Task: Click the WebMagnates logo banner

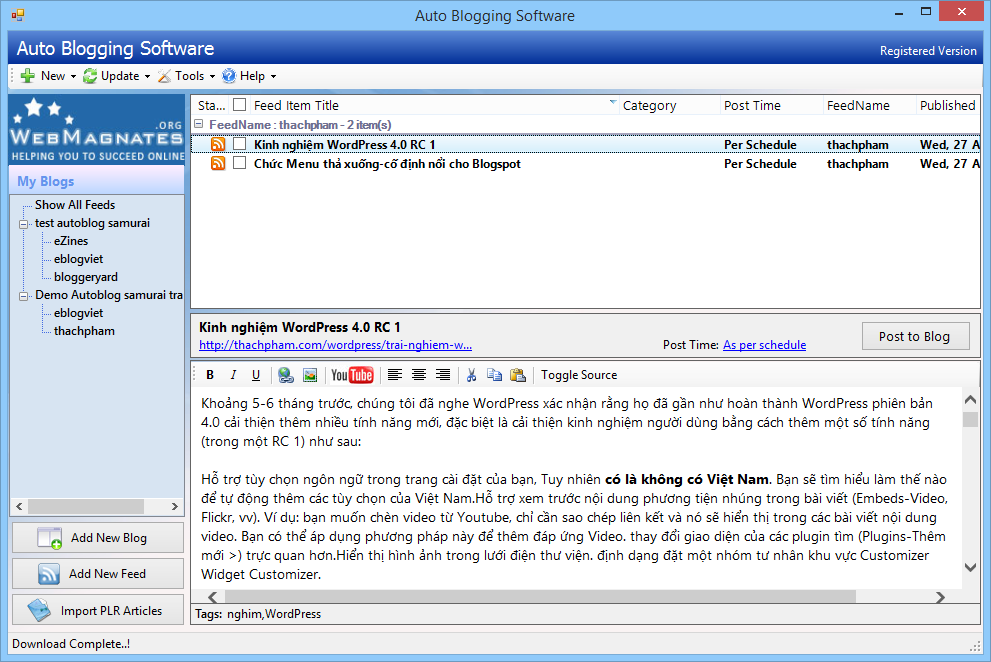Action: coord(97,129)
